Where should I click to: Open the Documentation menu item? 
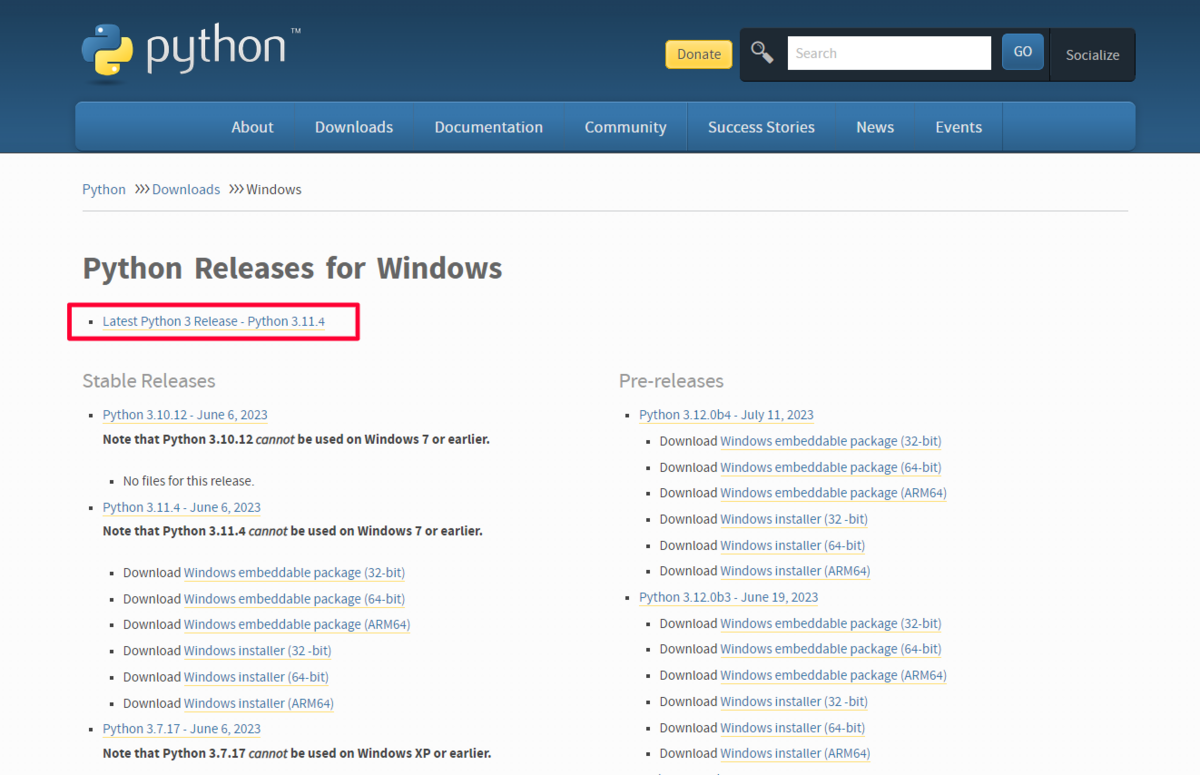click(x=489, y=127)
